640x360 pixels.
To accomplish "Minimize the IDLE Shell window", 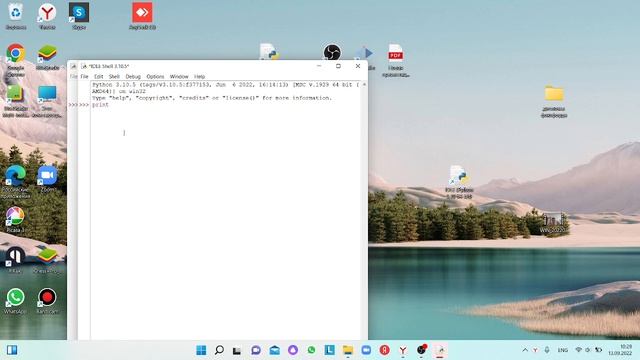I will point(319,66).
